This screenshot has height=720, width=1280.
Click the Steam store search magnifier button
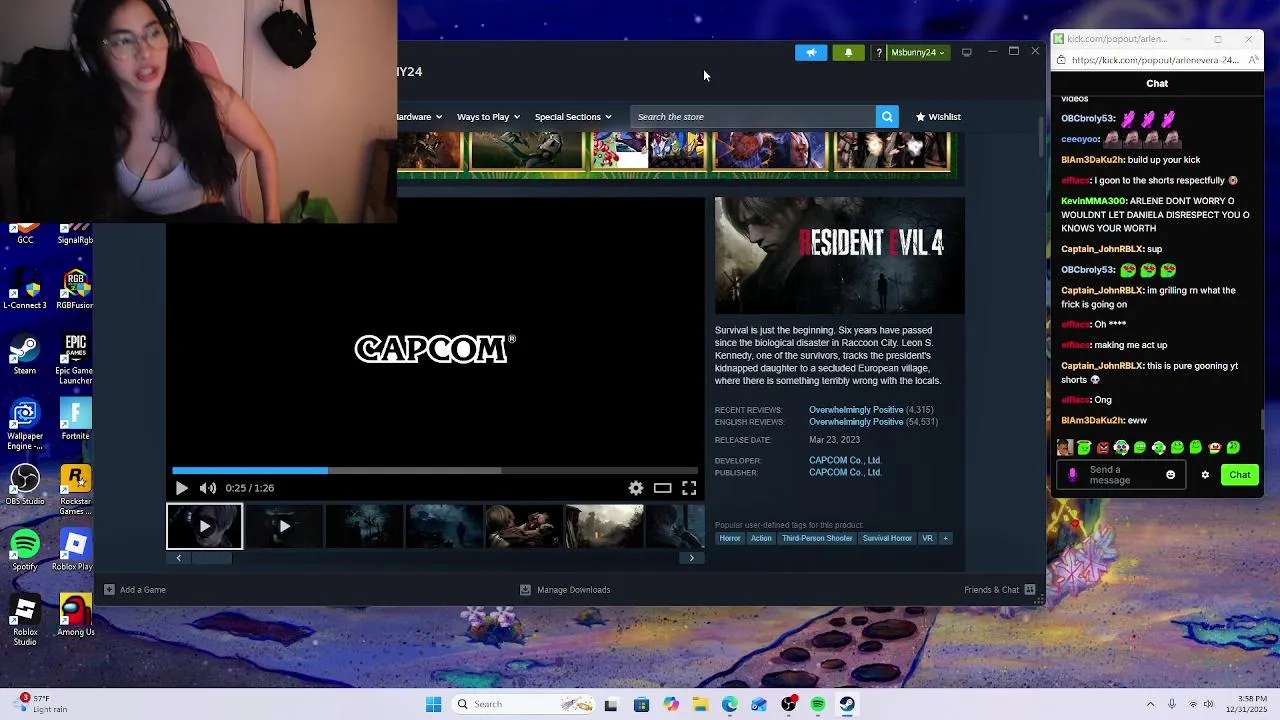click(x=887, y=117)
